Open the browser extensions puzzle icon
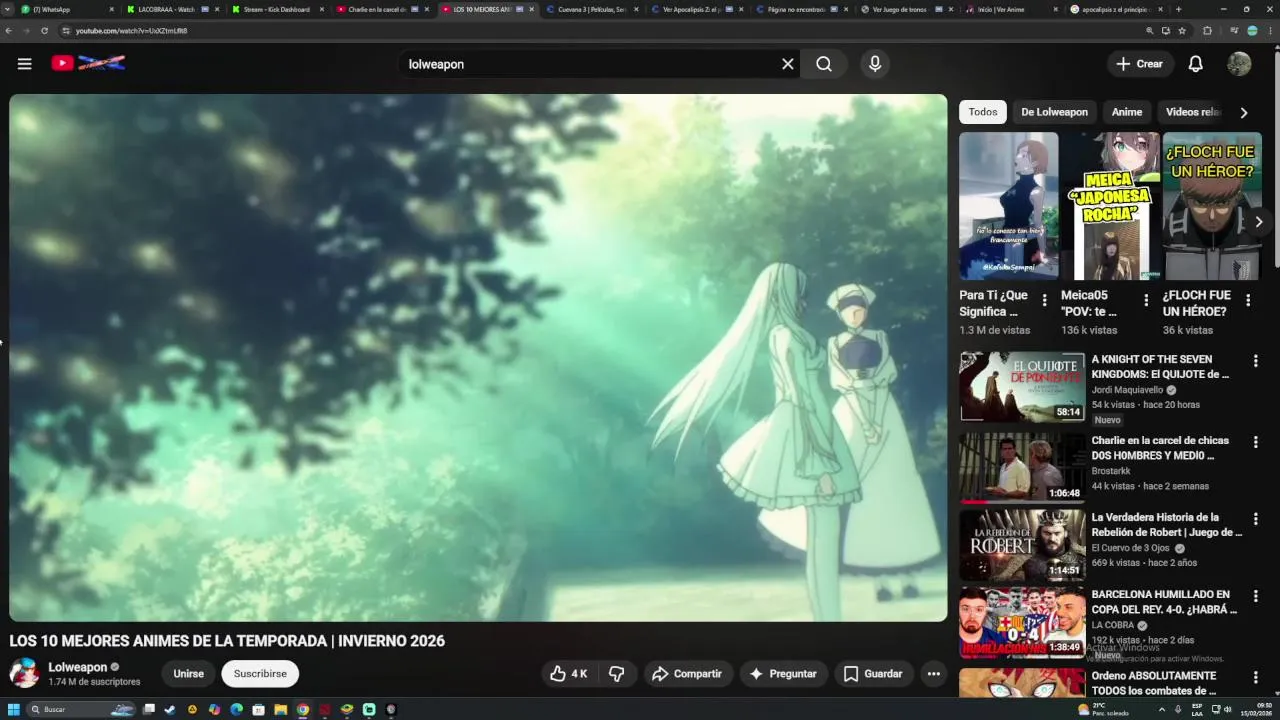 pos(1207,31)
